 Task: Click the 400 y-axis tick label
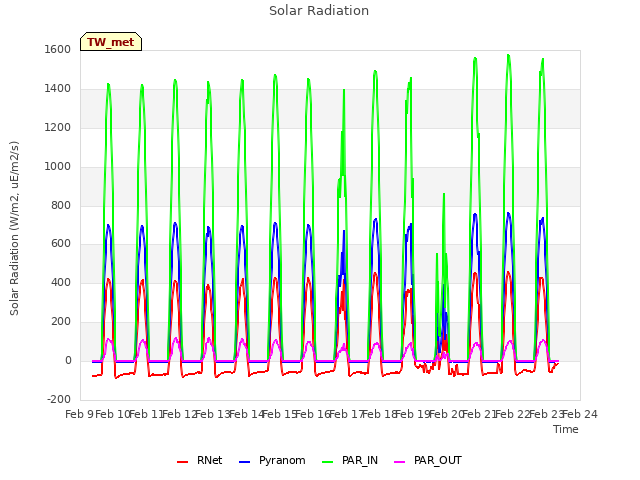click(61, 282)
